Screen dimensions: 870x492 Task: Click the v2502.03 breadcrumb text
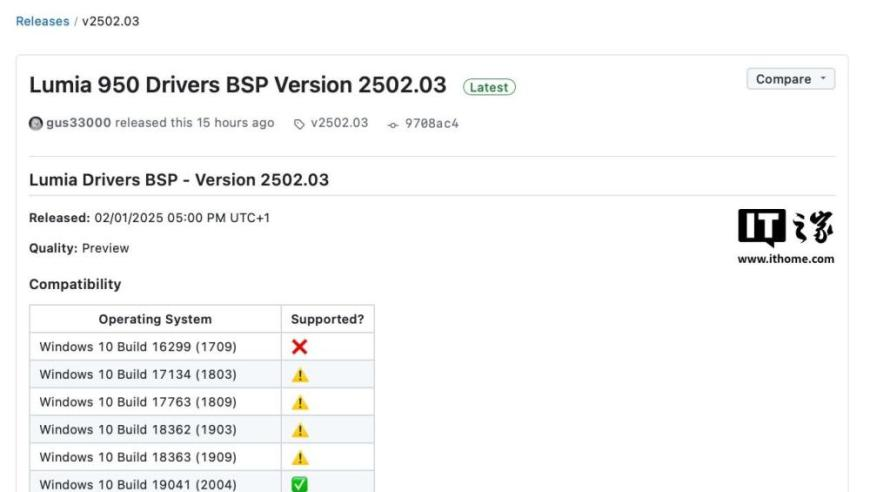coord(110,21)
